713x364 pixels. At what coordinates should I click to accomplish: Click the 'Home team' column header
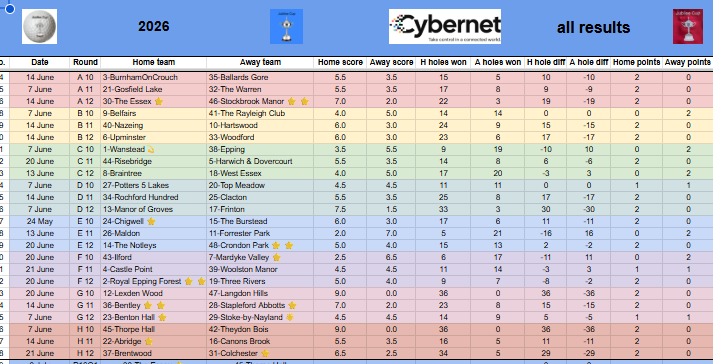click(154, 62)
